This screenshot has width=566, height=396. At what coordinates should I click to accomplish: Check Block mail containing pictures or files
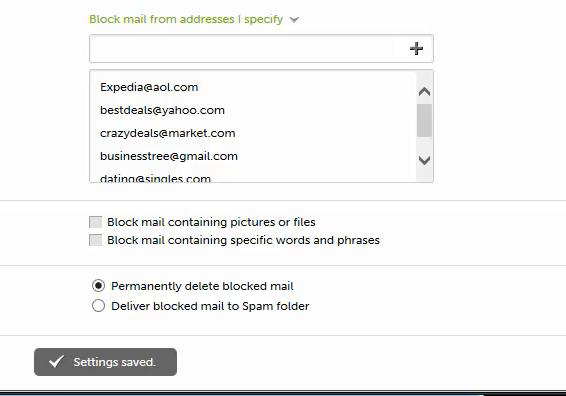[x=95, y=222]
